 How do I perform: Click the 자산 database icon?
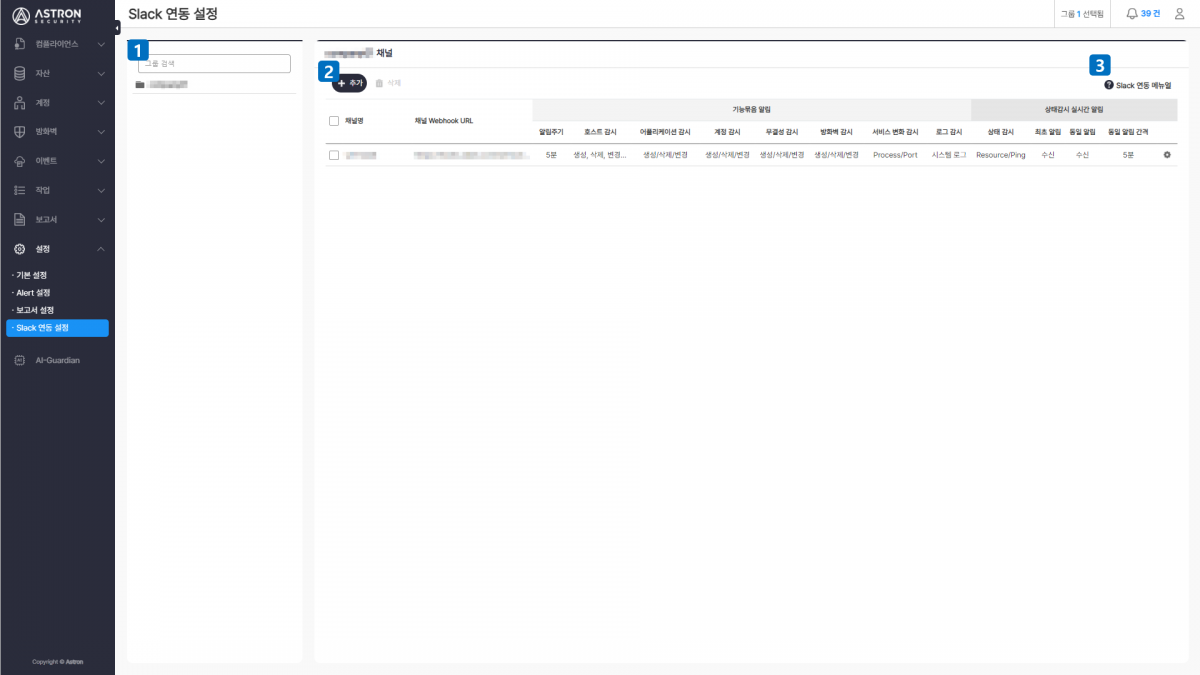20,73
